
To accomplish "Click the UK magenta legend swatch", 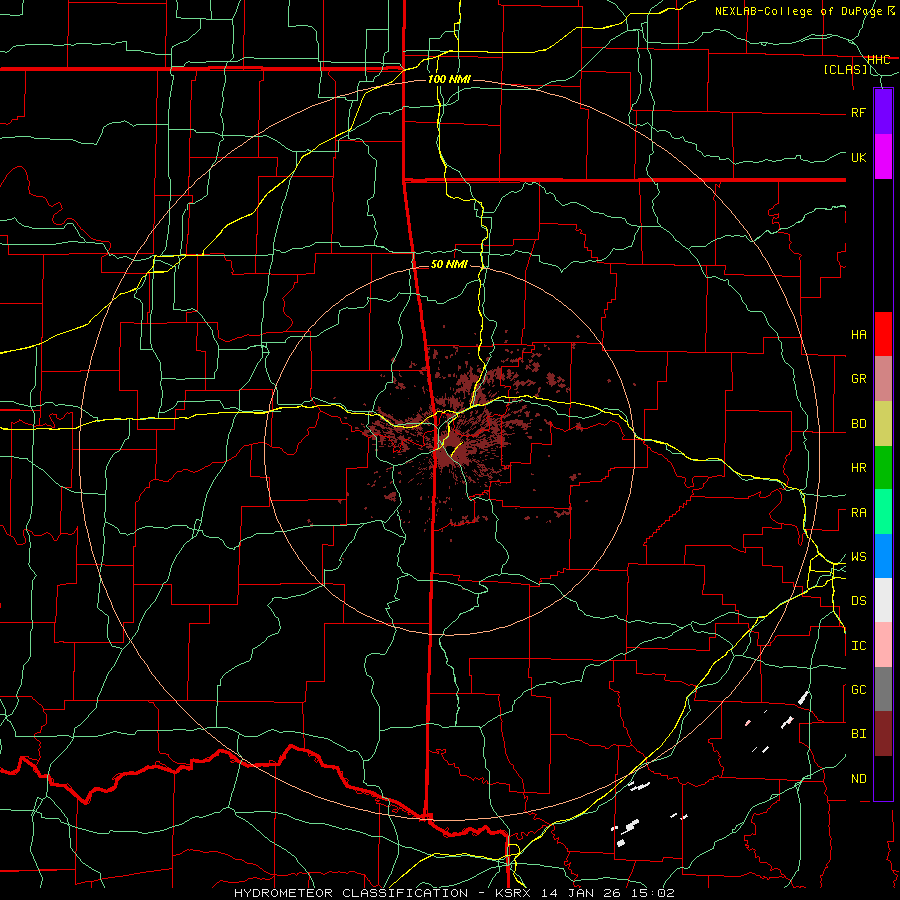I will click(883, 156).
